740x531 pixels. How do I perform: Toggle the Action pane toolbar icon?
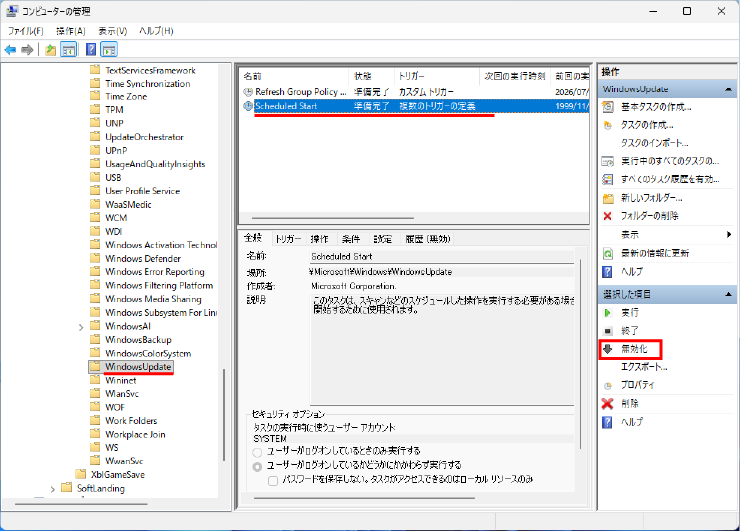(109, 50)
